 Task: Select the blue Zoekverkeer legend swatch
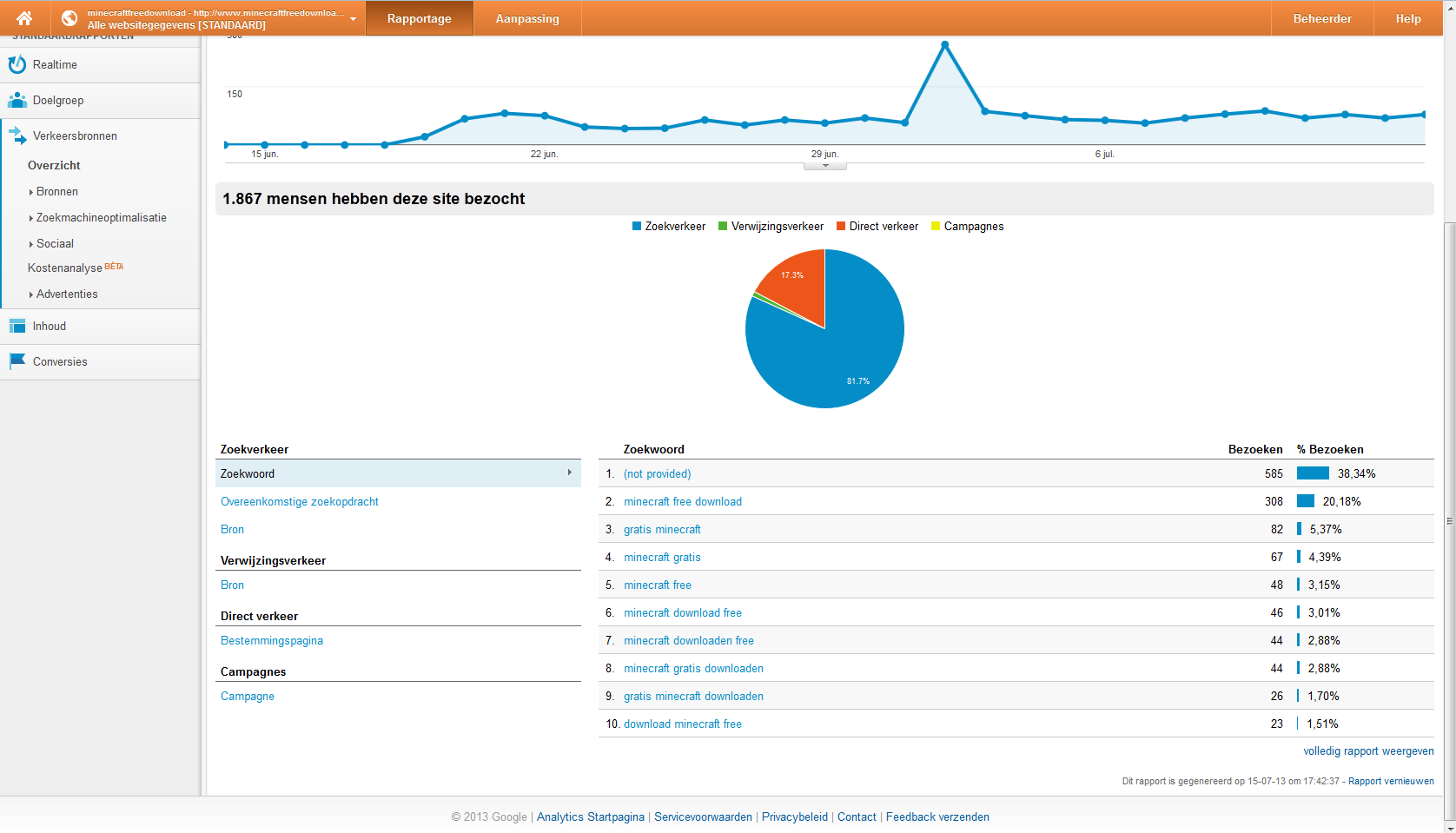637,226
